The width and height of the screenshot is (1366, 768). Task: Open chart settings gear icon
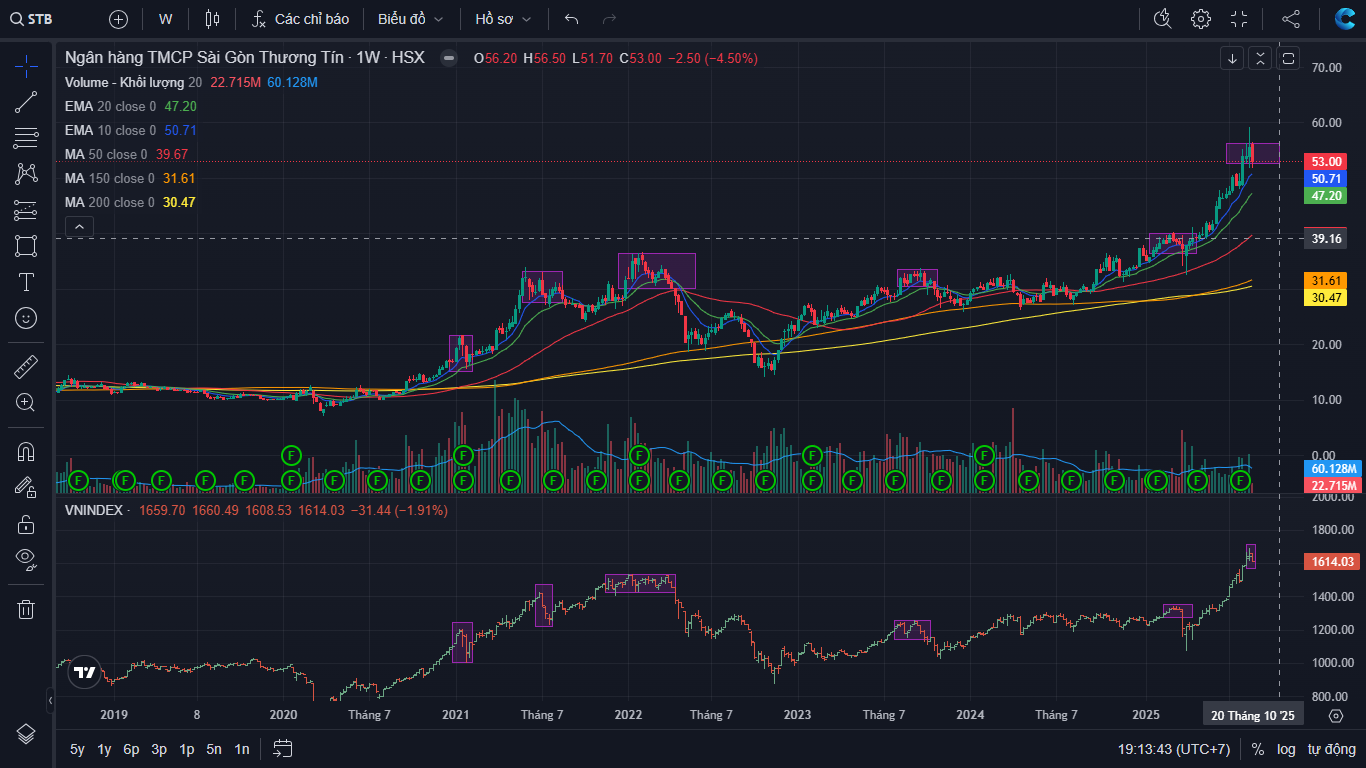pyautogui.click(x=1200, y=19)
